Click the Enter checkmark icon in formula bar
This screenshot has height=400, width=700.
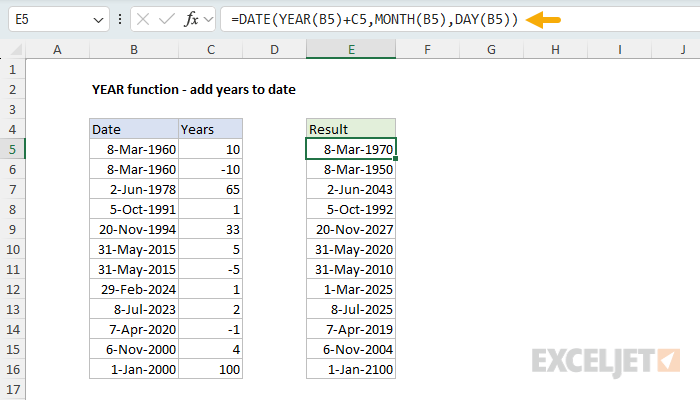[x=167, y=20]
